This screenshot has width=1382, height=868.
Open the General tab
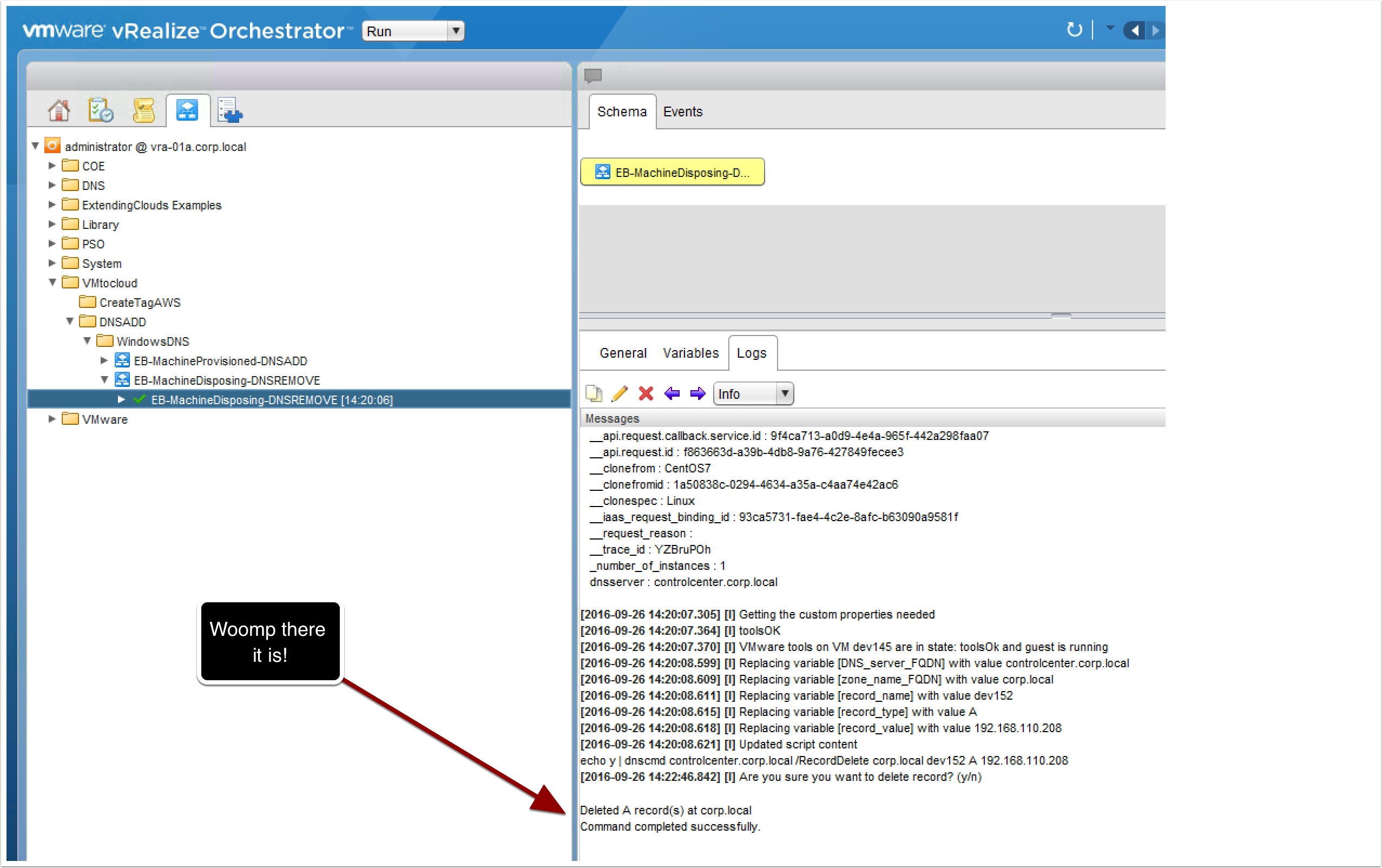[x=623, y=352]
